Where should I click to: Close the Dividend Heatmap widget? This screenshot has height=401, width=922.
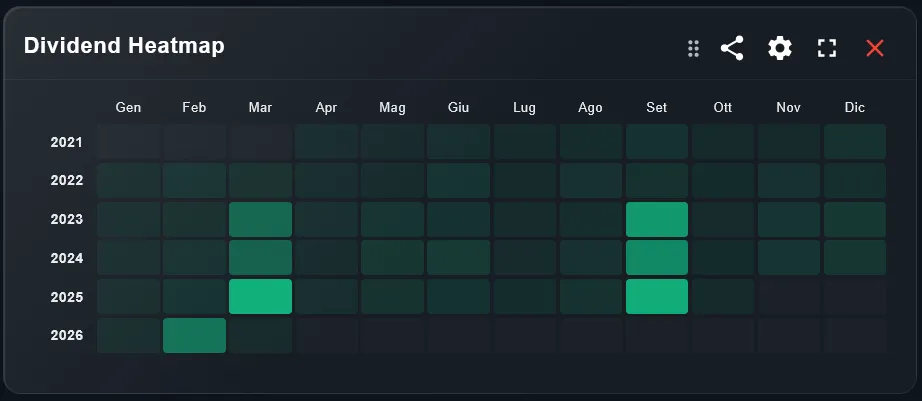pyautogui.click(x=875, y=48)
